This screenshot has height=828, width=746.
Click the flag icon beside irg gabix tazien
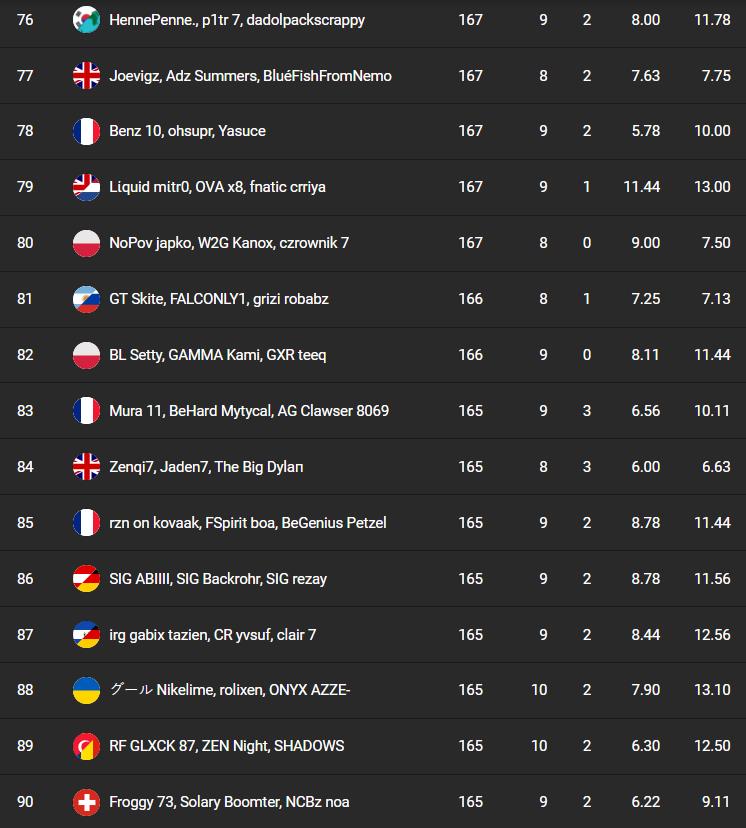click(86, 635)
